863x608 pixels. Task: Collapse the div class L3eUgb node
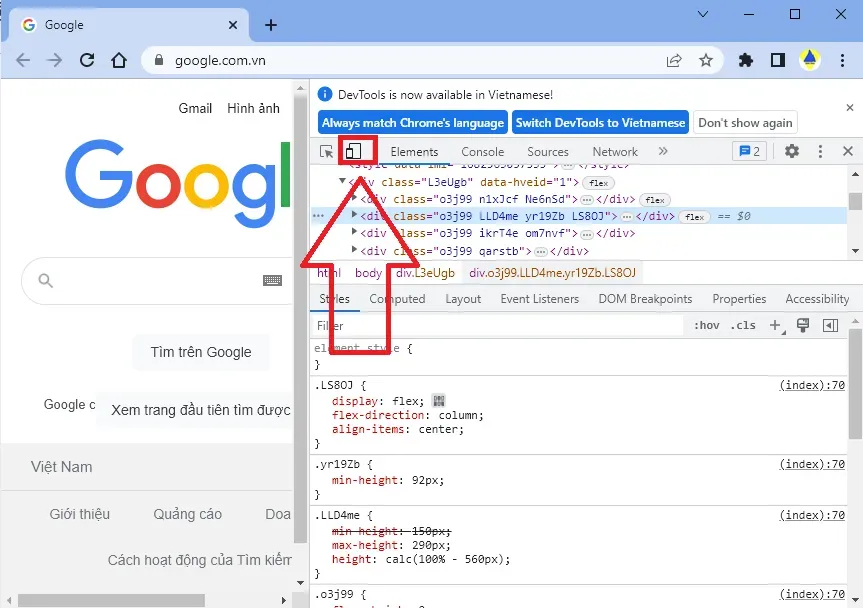tap(342, 180)
